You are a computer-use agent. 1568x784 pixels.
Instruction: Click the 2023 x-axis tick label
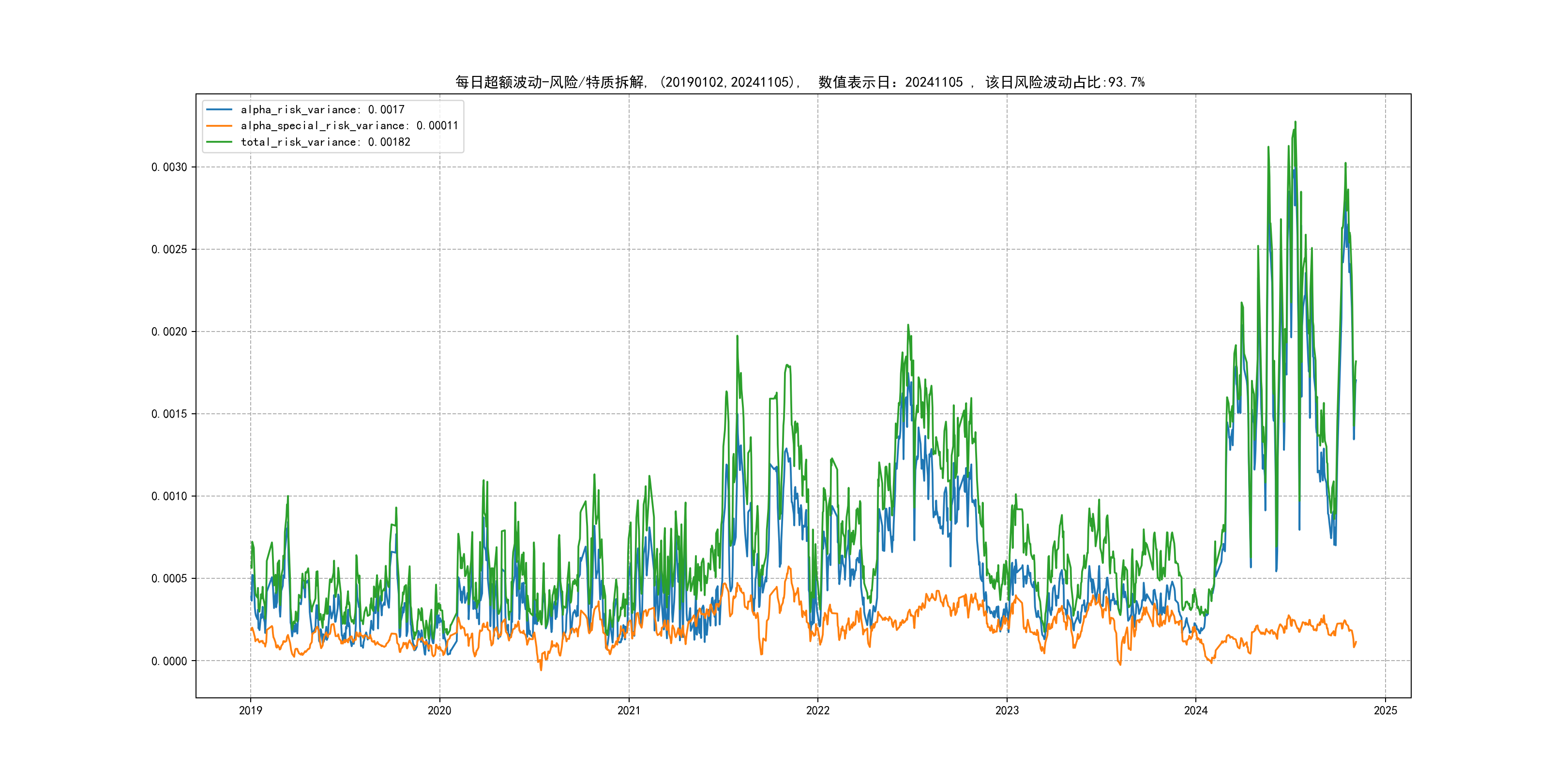[x=1007, y=710]
